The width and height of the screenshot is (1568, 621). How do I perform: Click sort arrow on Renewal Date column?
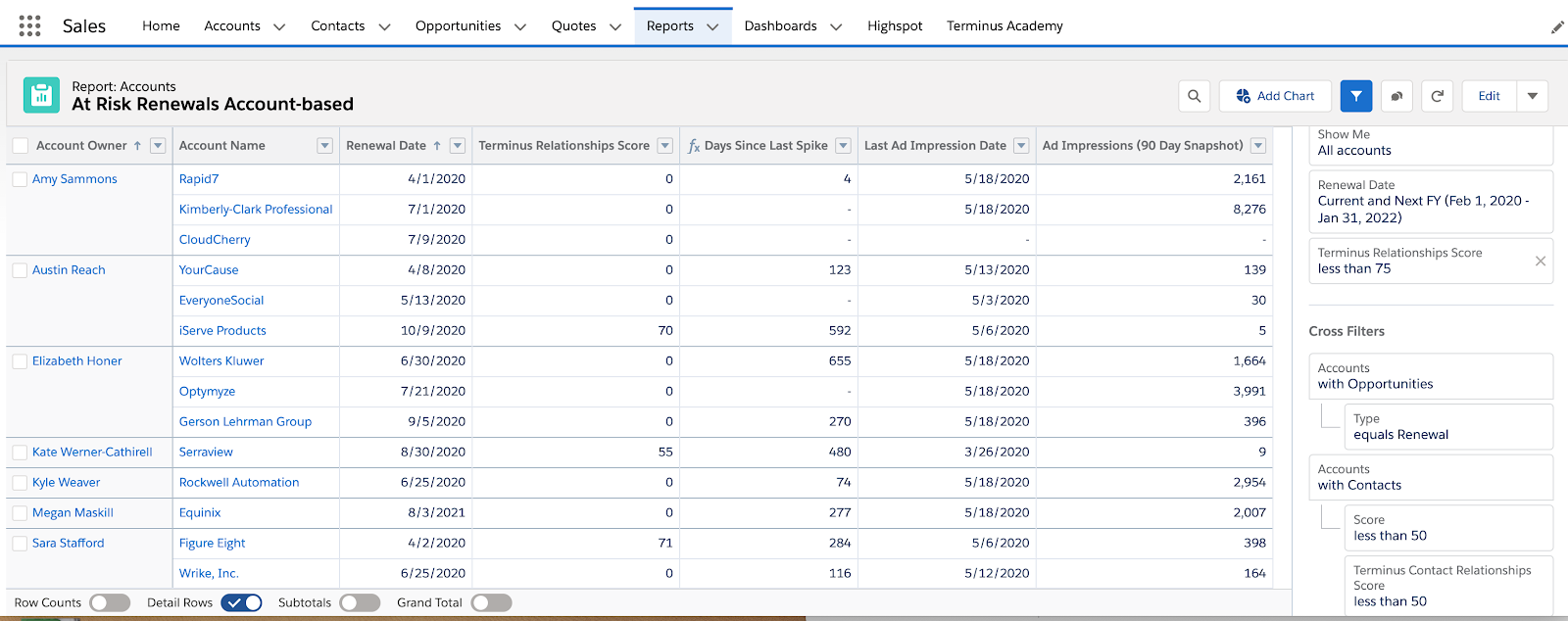click(437, 146)
